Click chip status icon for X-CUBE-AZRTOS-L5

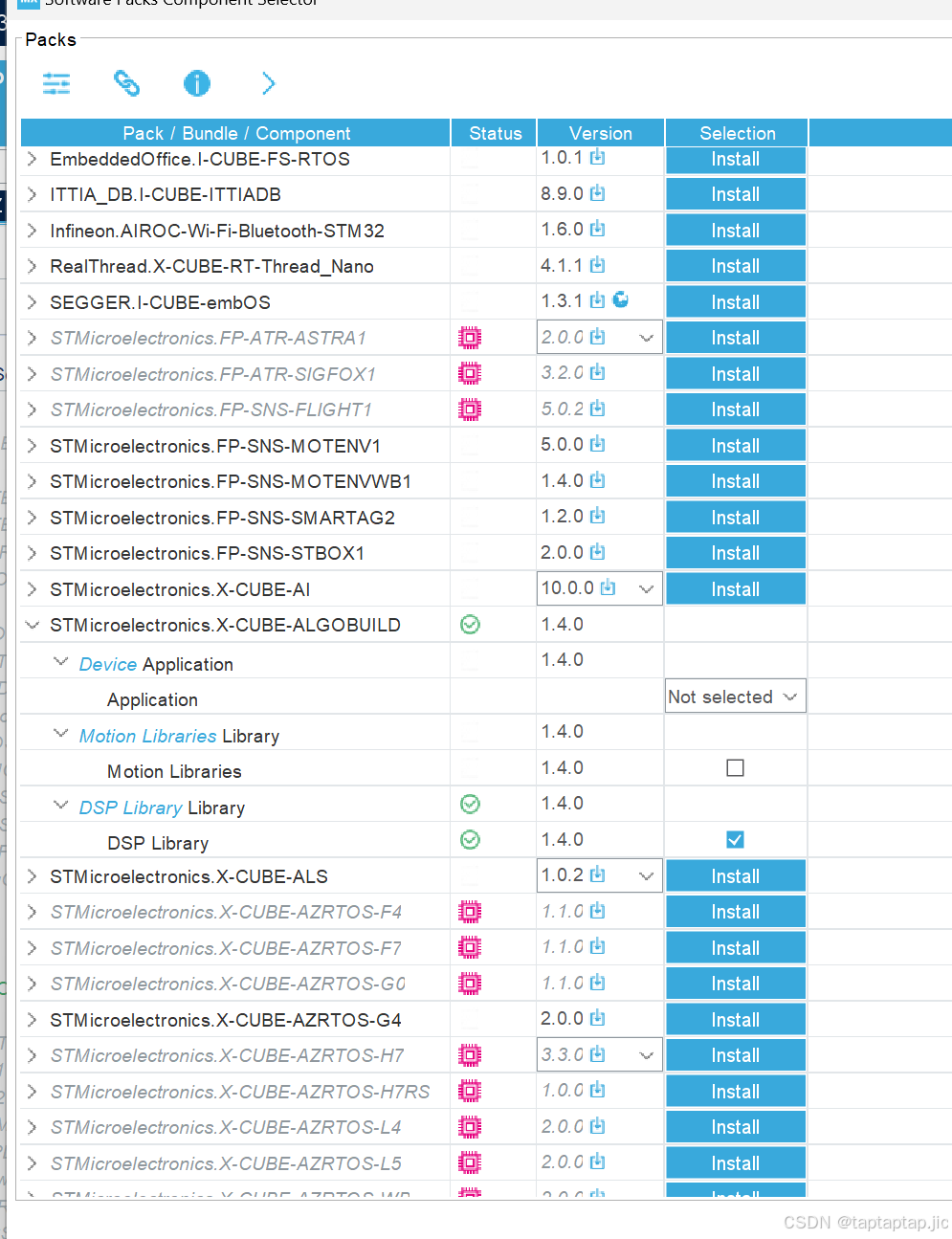click(x=470, y=1162)
